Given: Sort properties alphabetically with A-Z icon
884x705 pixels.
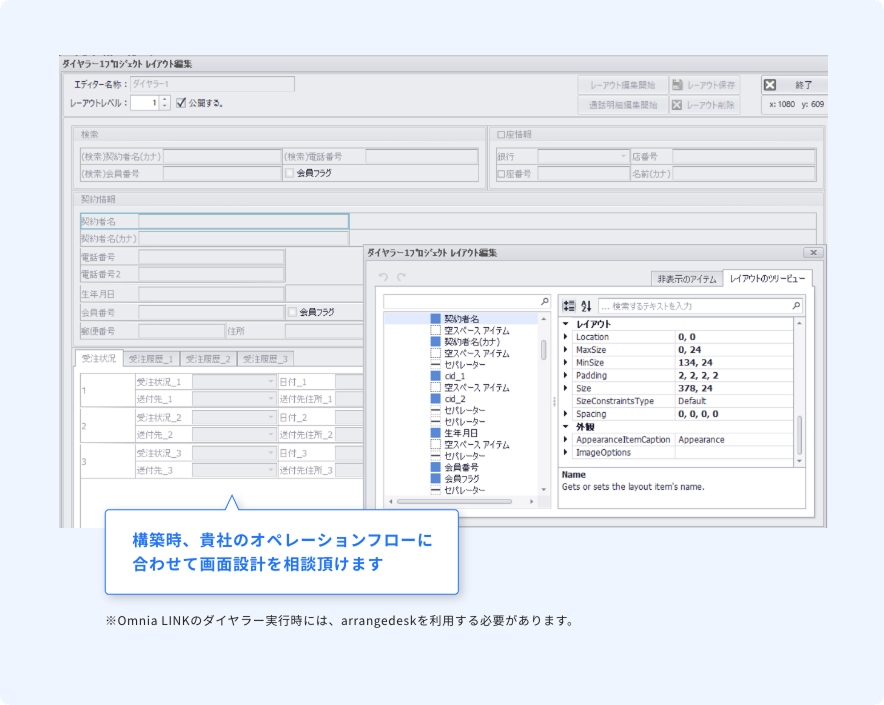Looking at the screenshot, I should pyautogui.click(x=586, y=305).
